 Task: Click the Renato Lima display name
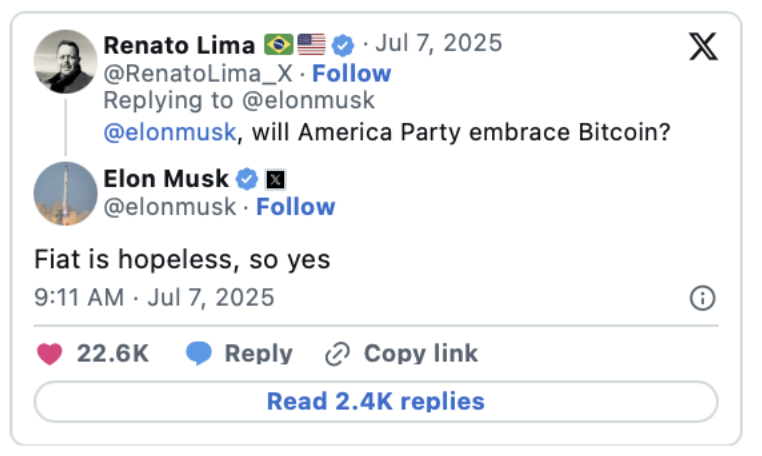[179, 45]
